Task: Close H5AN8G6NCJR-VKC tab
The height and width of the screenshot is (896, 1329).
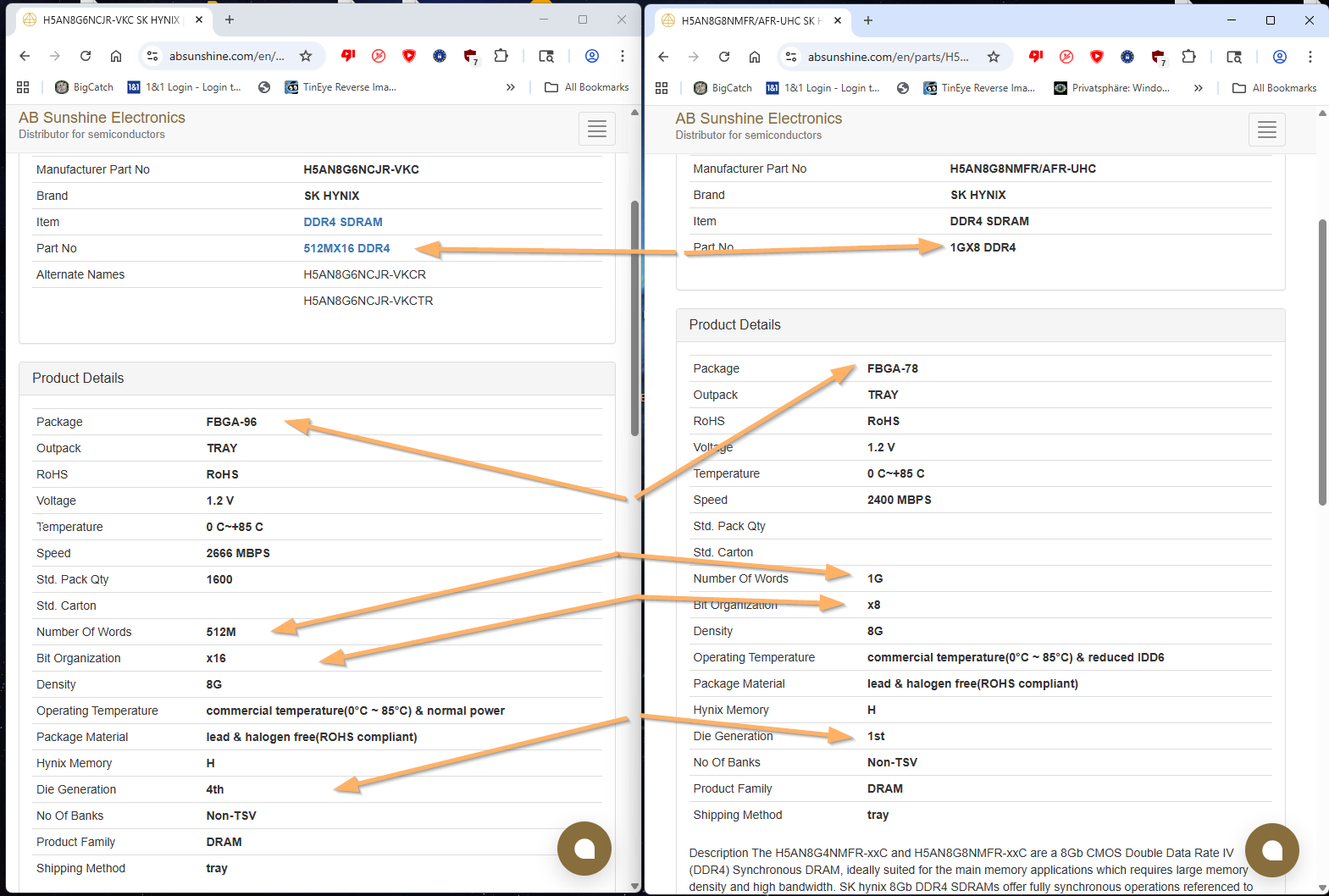Action: tap(199, 19)
